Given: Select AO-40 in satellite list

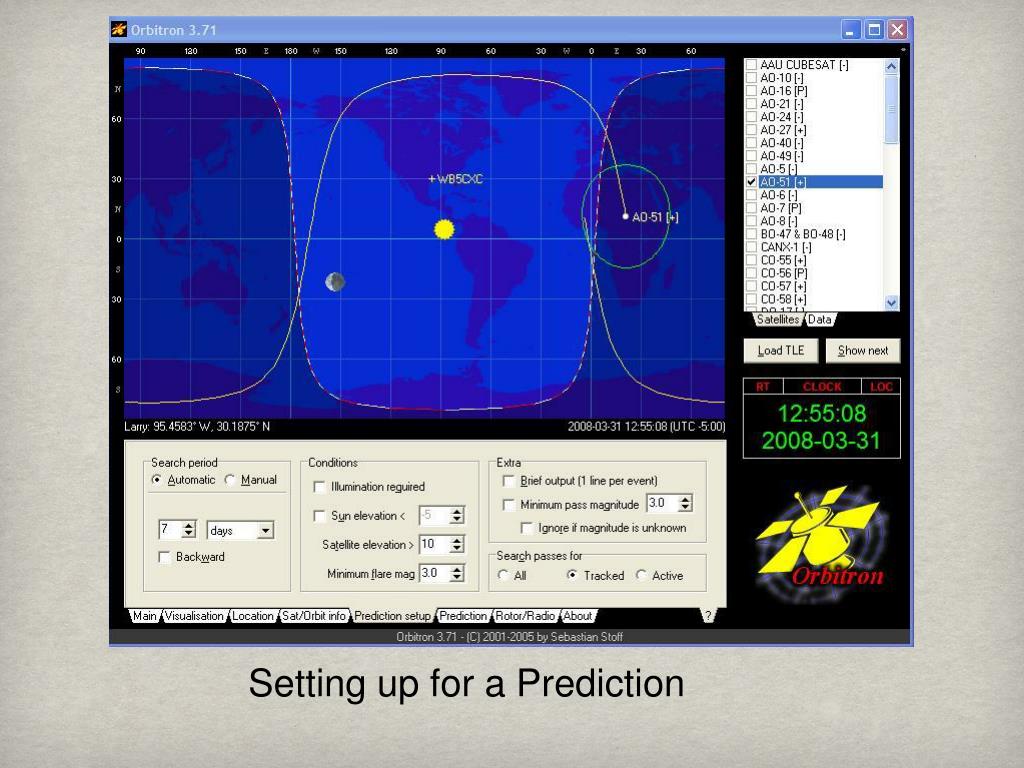Looking at the screenshot, I should click(781, 142).
